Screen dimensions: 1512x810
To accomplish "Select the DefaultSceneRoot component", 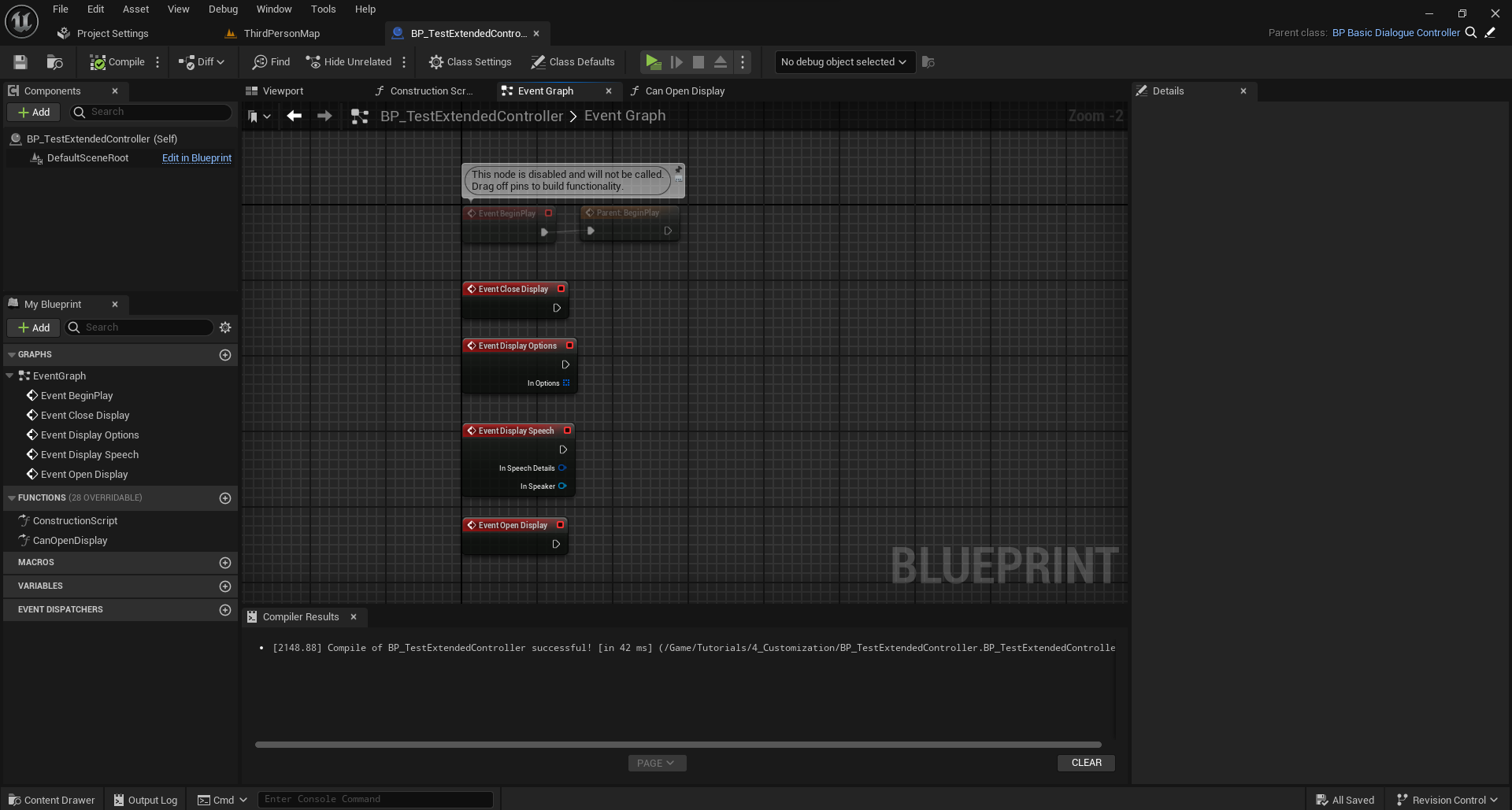I will point(87,158).
